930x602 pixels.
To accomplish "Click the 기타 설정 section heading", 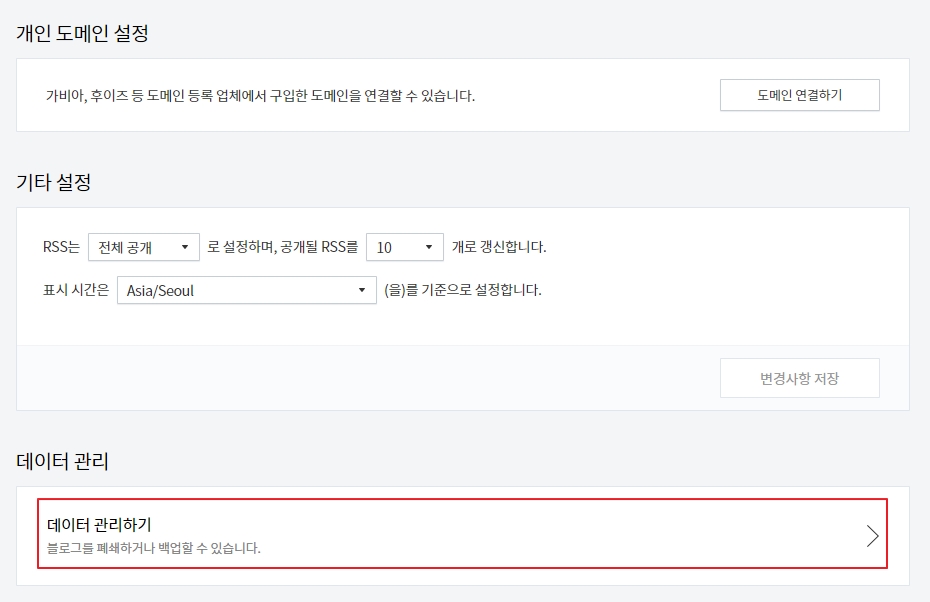I will click(53, 181).
